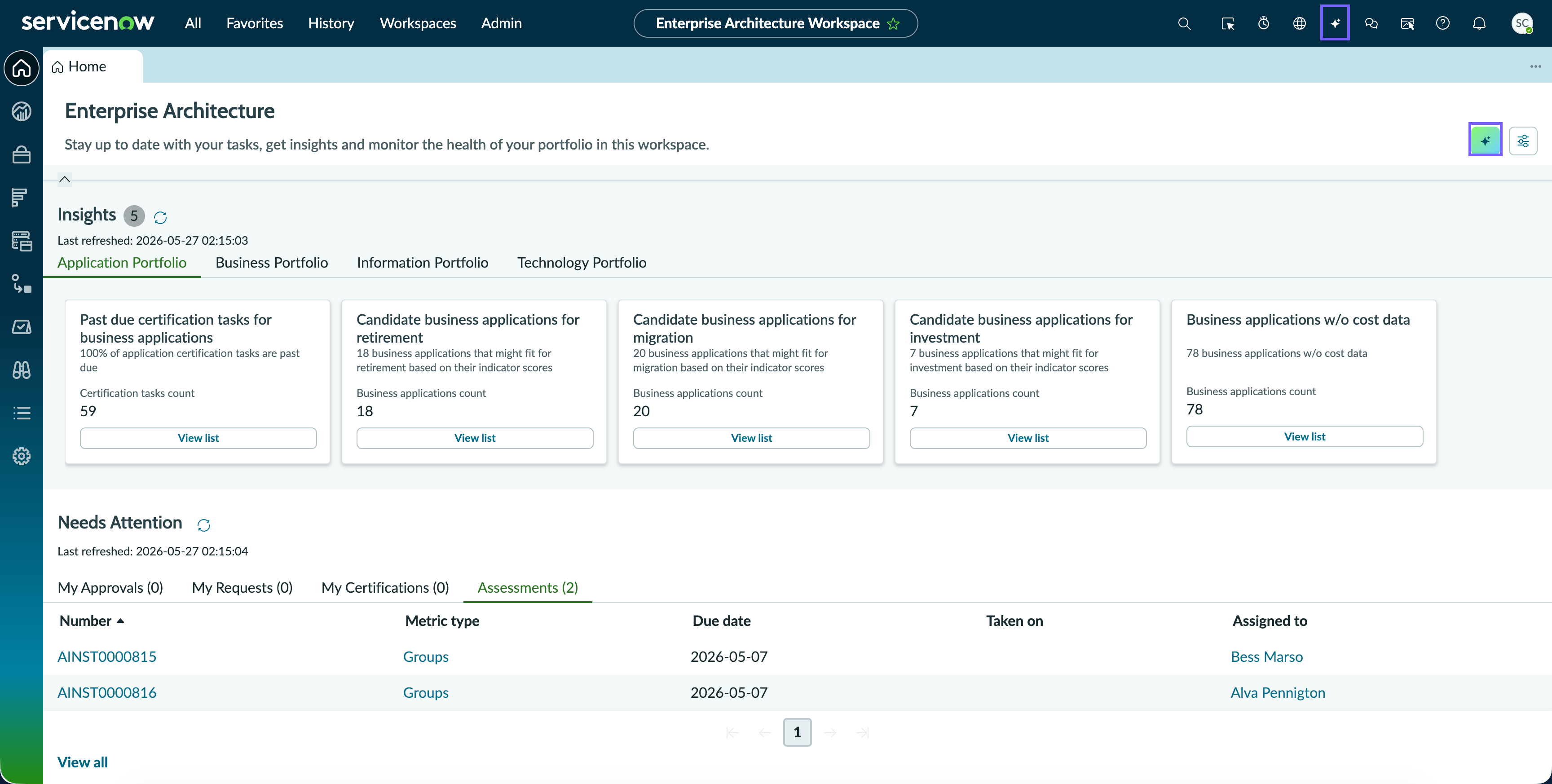Switch to My Certifications (0) tab
The image size is (1552, 784).
(x=385, y=587)
